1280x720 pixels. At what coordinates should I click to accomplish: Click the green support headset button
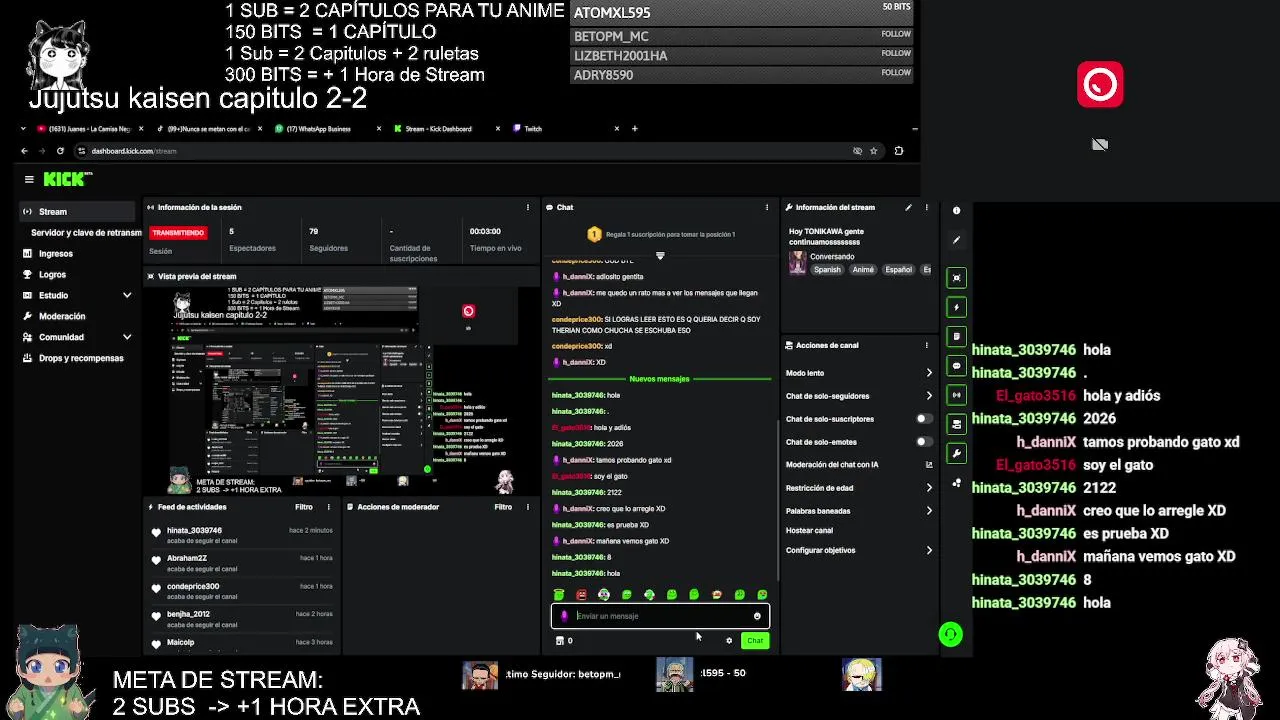pyautogui.click(x=950, y=634)
